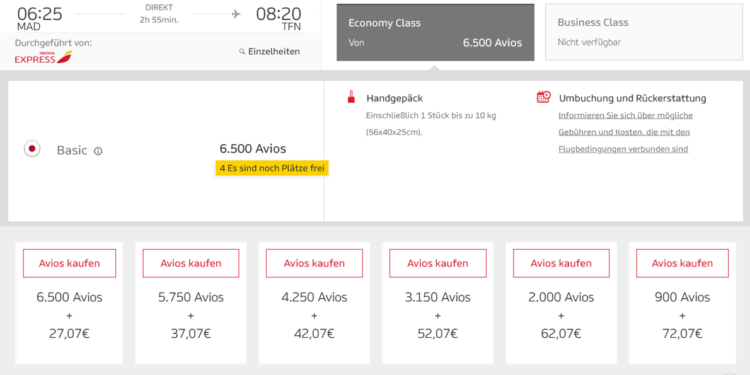Click the 27,07€ price text
Image resolution: width=750 pixels, height=375 pixels.
point(69,333)
